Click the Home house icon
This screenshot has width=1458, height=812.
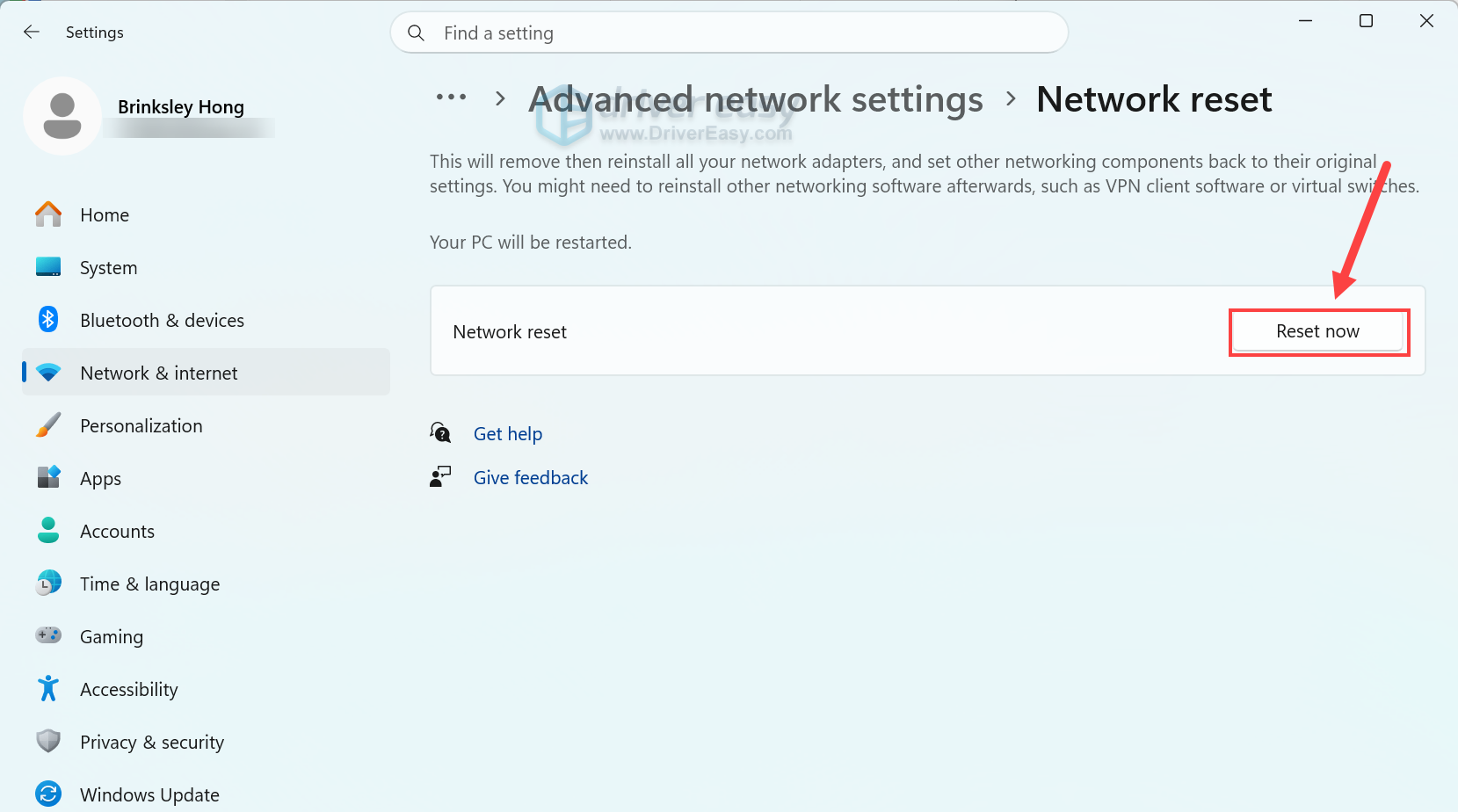(48, 214)
